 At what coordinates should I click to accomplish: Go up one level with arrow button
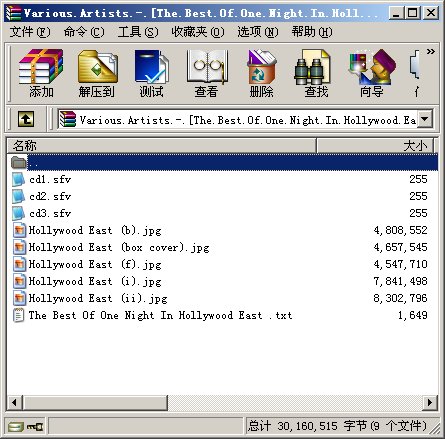(26, 119)
